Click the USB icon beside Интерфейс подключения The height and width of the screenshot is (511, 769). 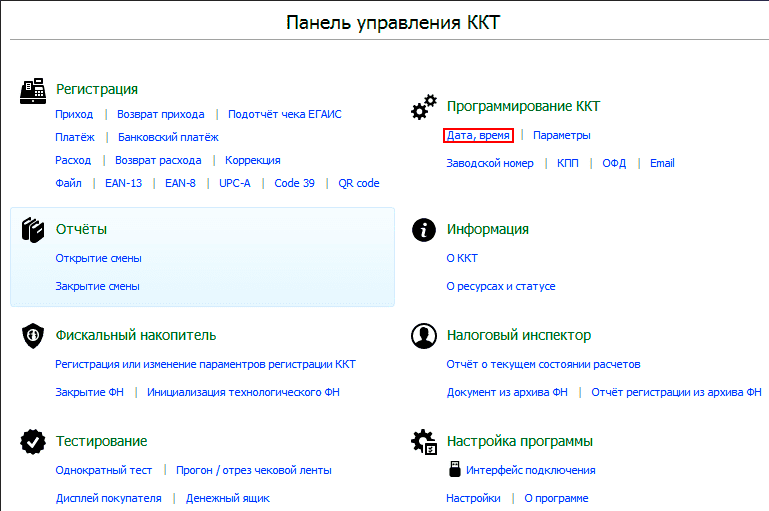(455, 469)
